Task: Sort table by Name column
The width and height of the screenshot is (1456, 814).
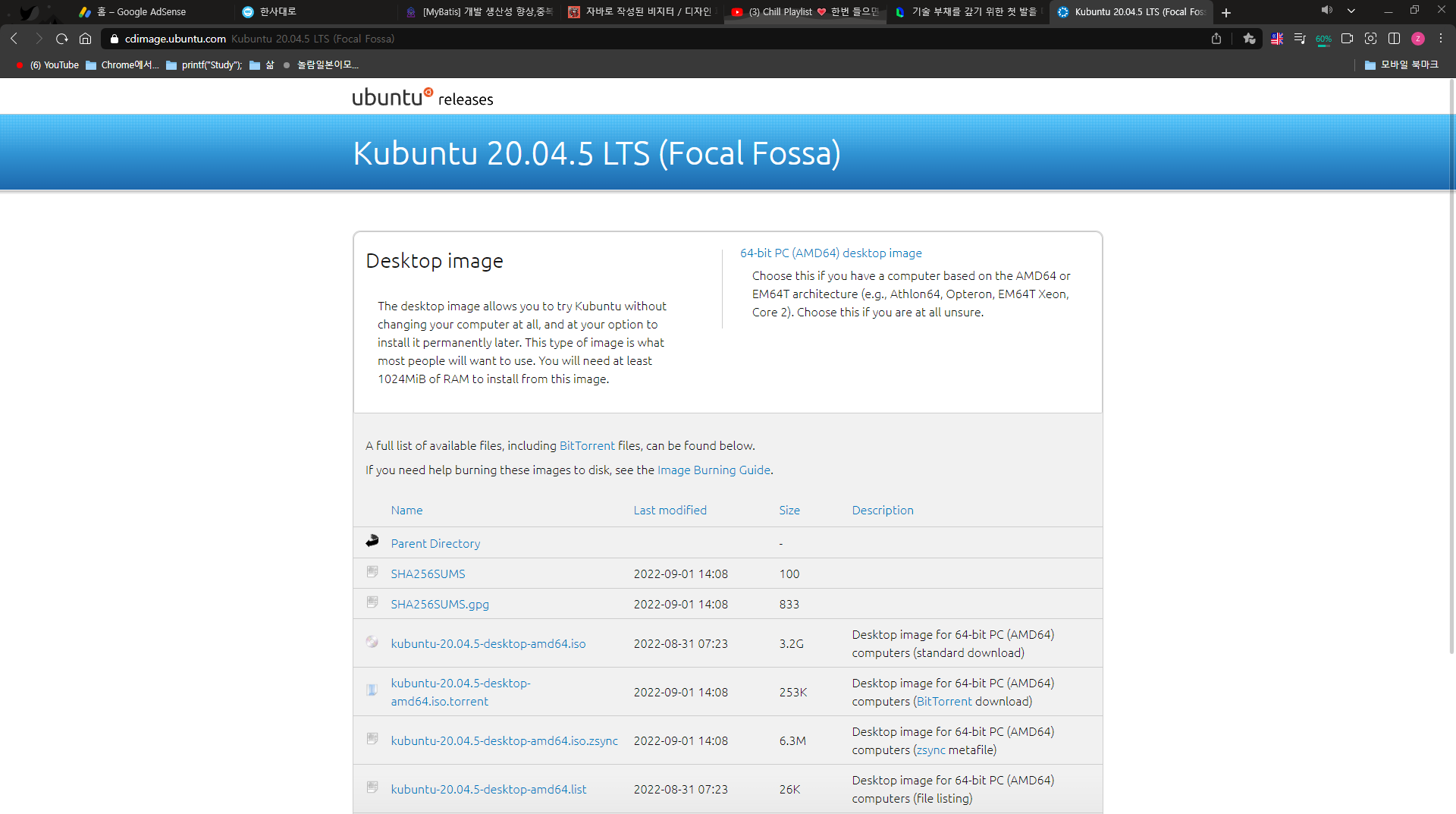Action: click(406, 510)
